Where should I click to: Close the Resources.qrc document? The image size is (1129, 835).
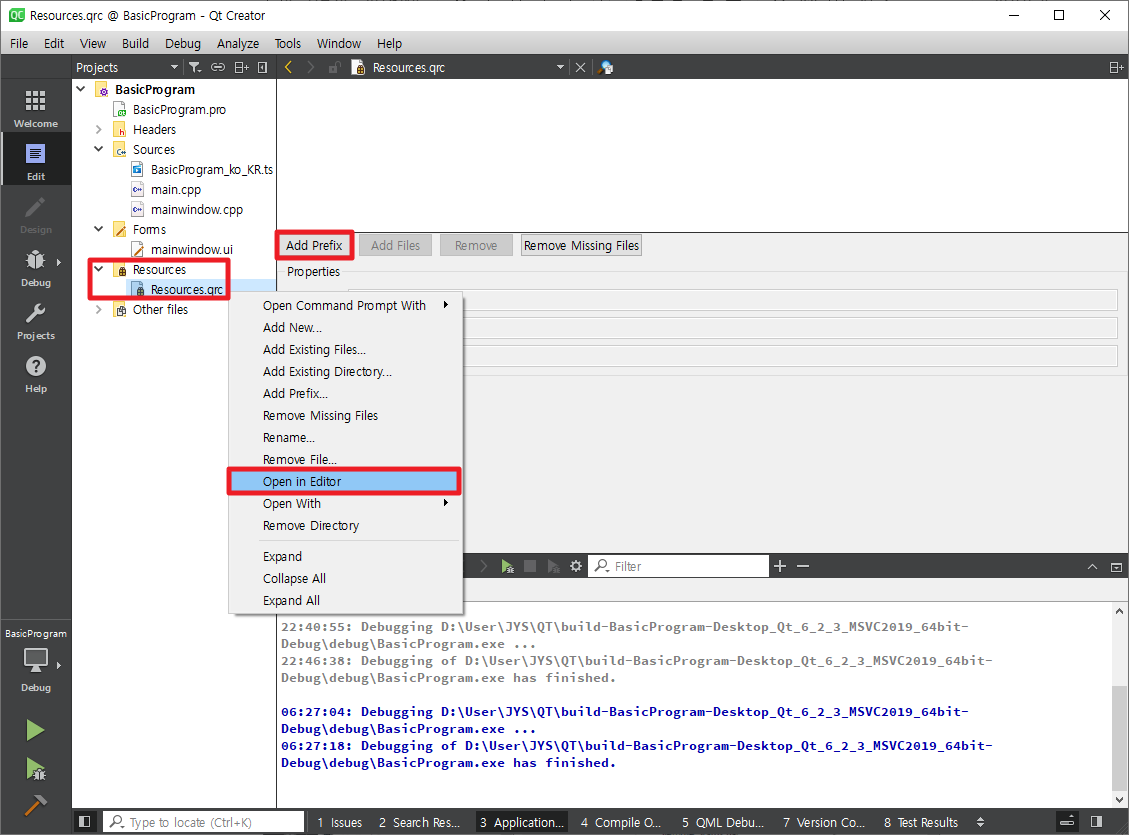tap(580, 67)
